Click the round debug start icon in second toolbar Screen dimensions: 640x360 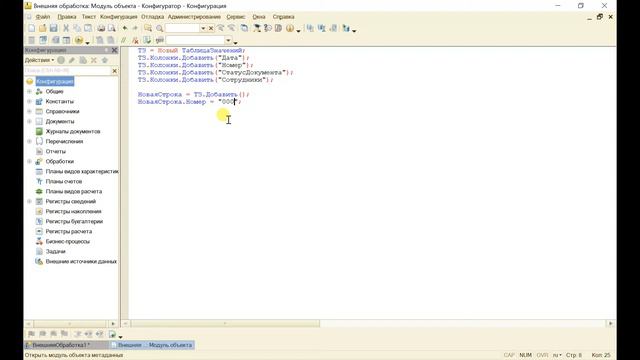click(79, 40)
